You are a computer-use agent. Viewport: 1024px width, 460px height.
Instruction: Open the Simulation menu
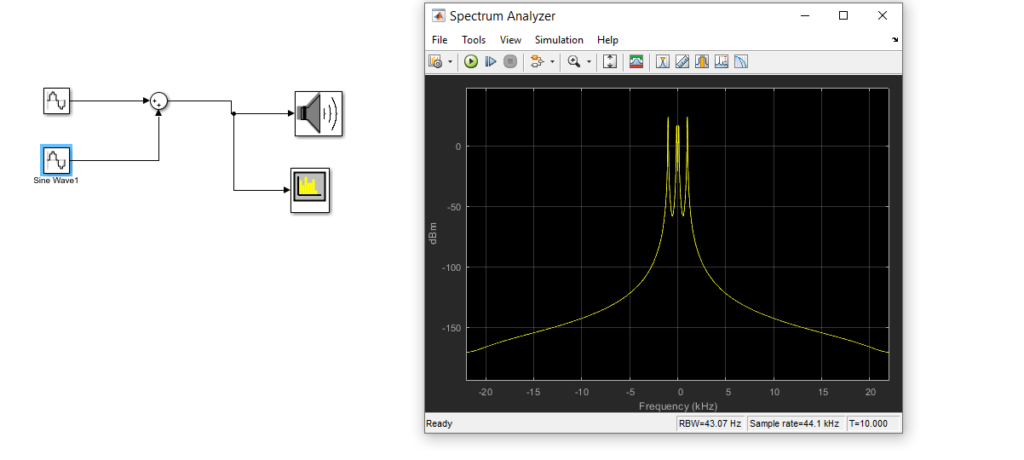coord(559,40)
